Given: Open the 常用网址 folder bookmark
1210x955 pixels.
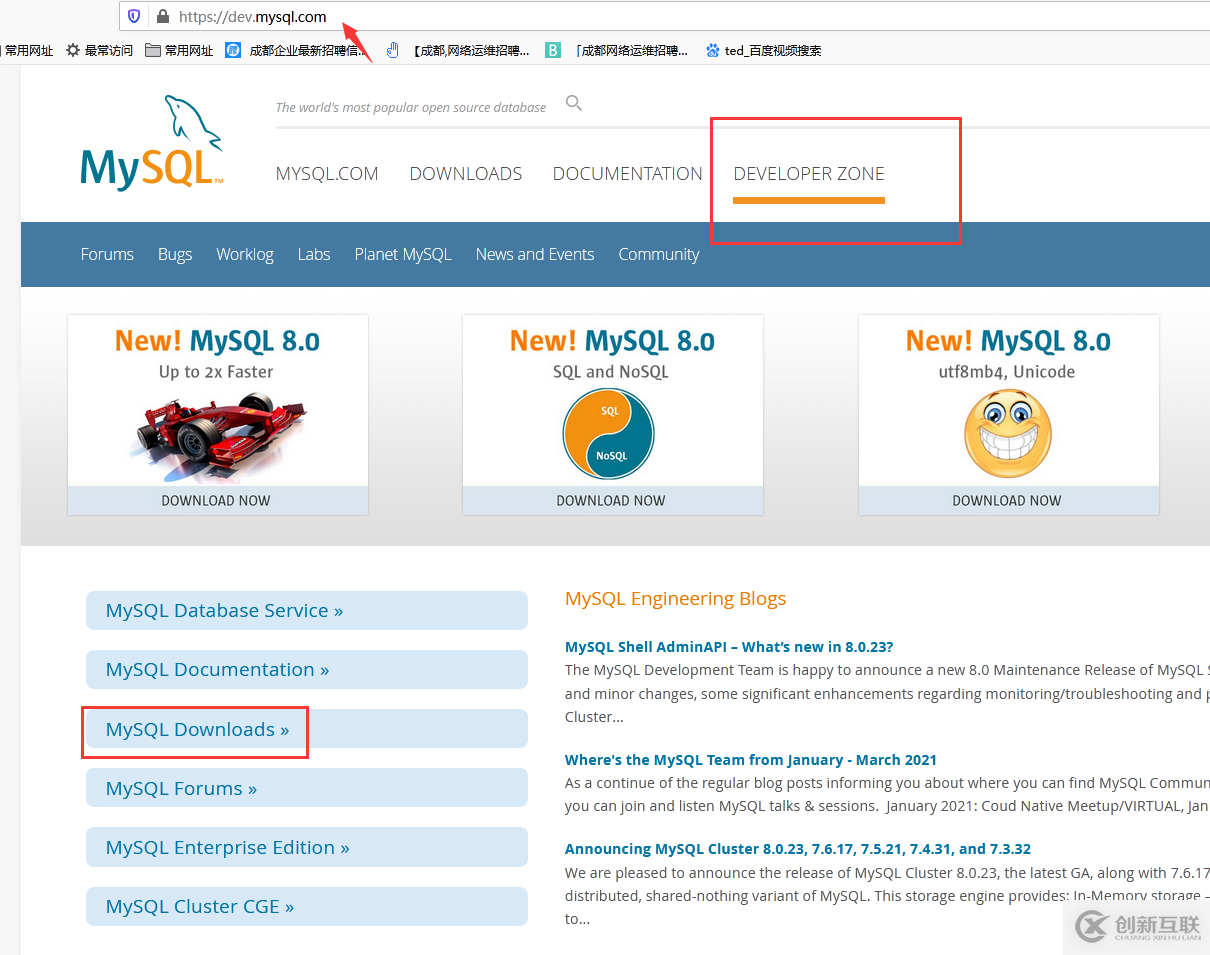Looking at the screenshot, I should (179, 50).
